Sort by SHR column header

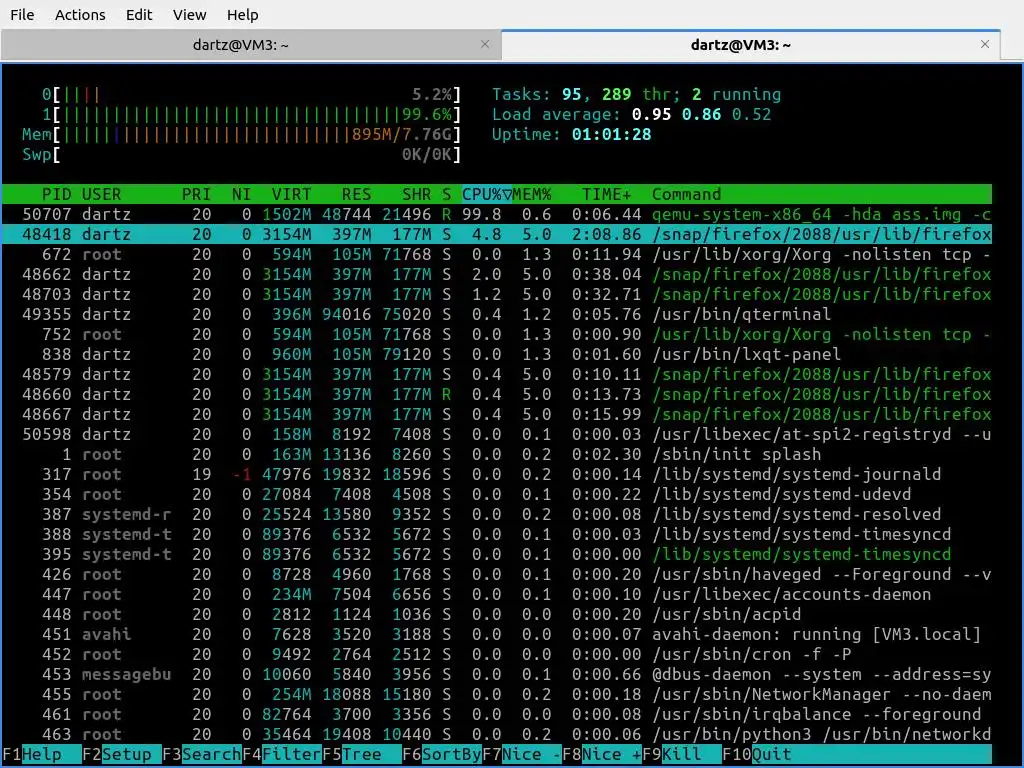416,194
